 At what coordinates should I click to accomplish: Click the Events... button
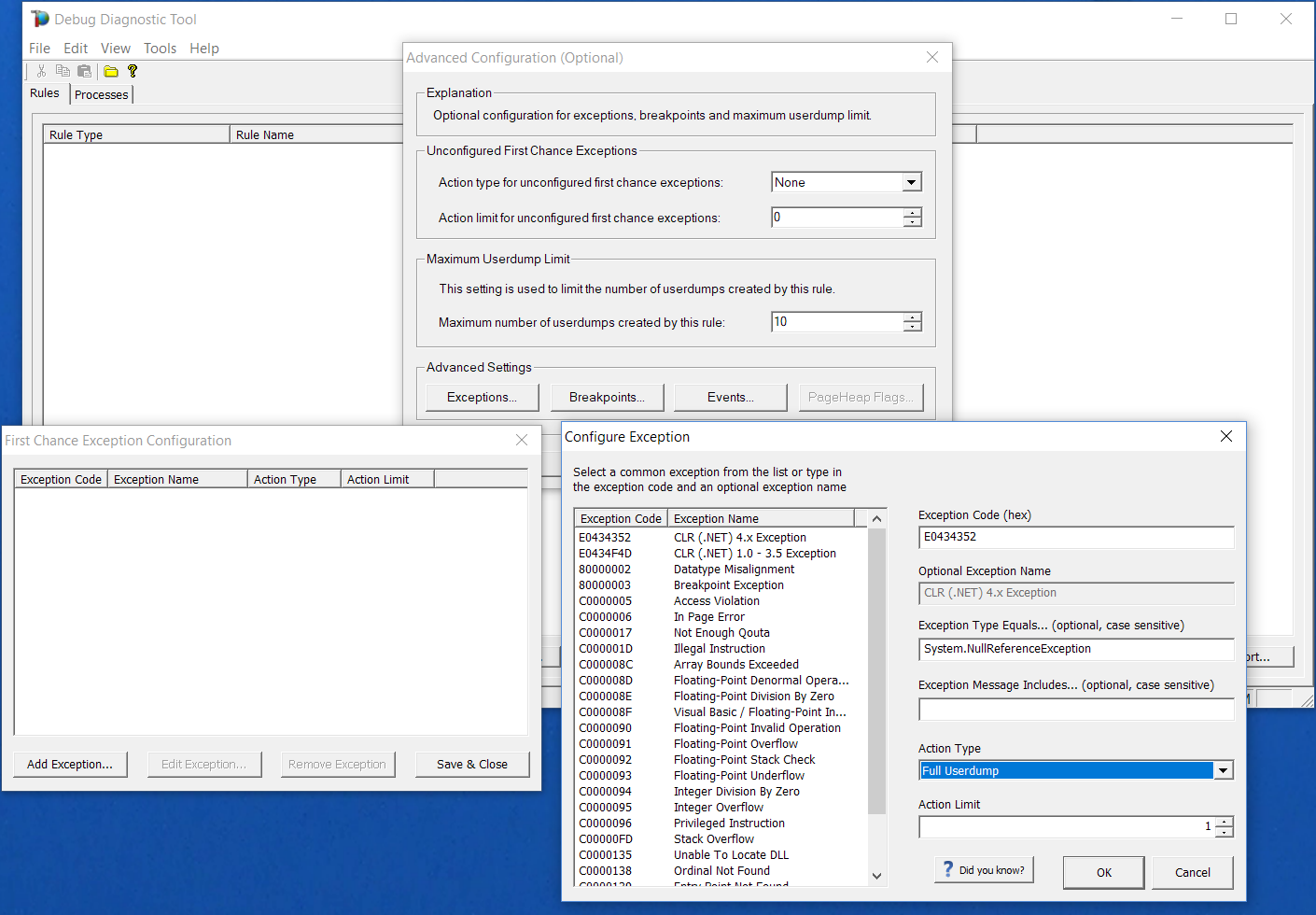click(x=731, y=398)
